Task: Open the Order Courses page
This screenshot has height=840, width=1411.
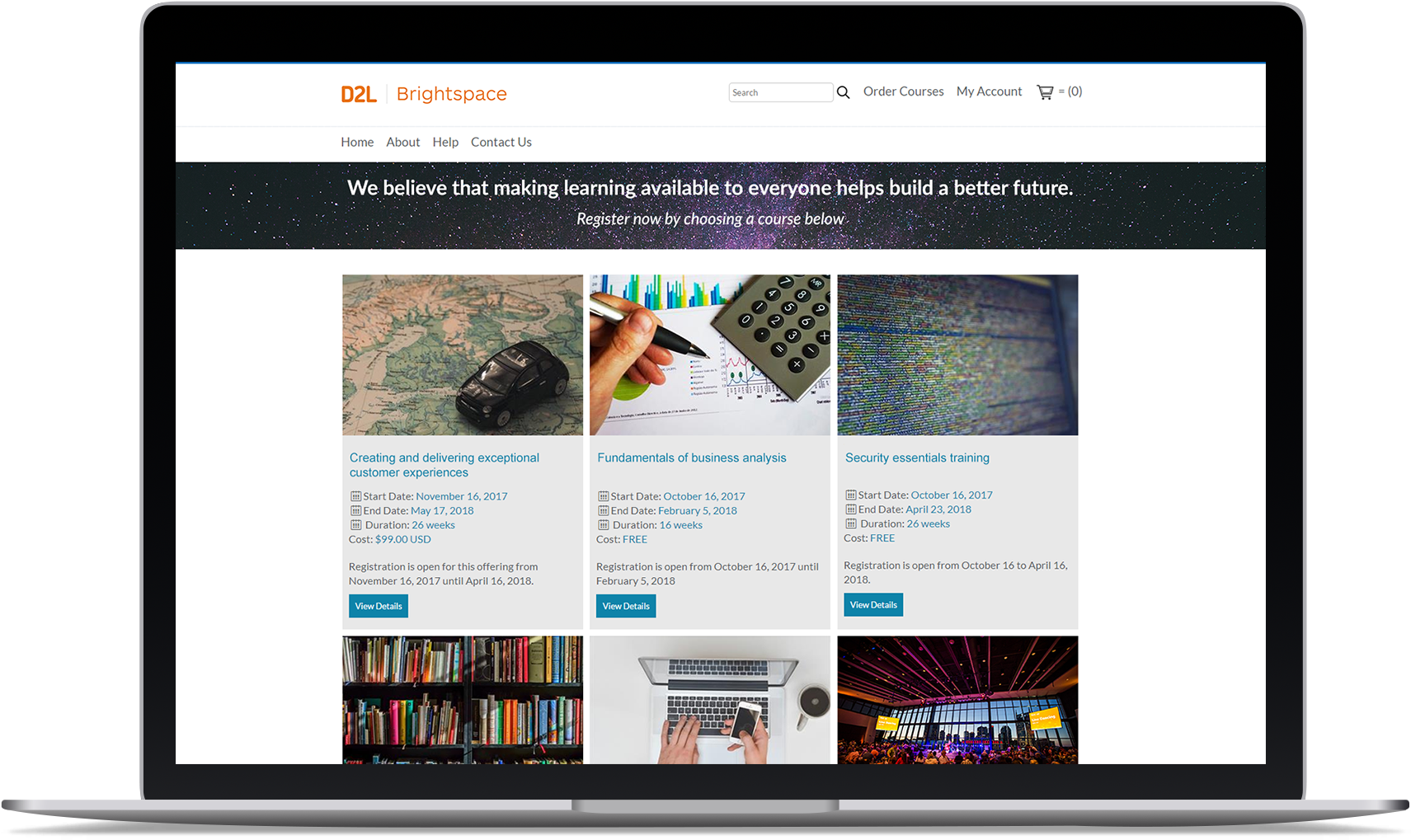Action: (903, 92)
